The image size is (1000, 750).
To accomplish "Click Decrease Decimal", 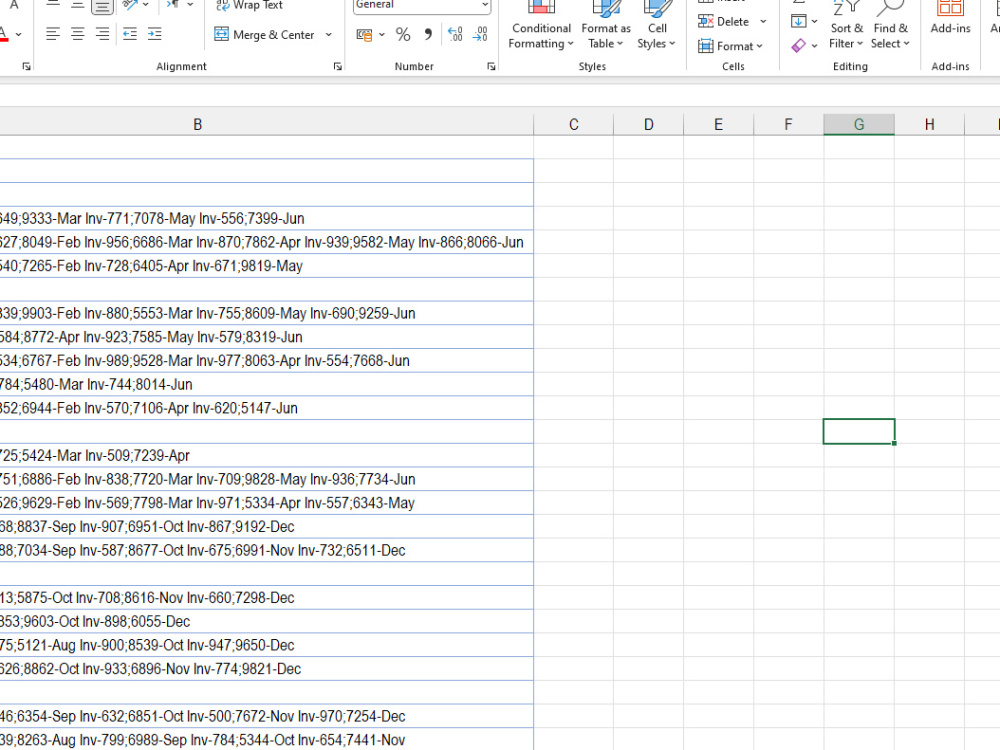I will [x=480, y=34].
